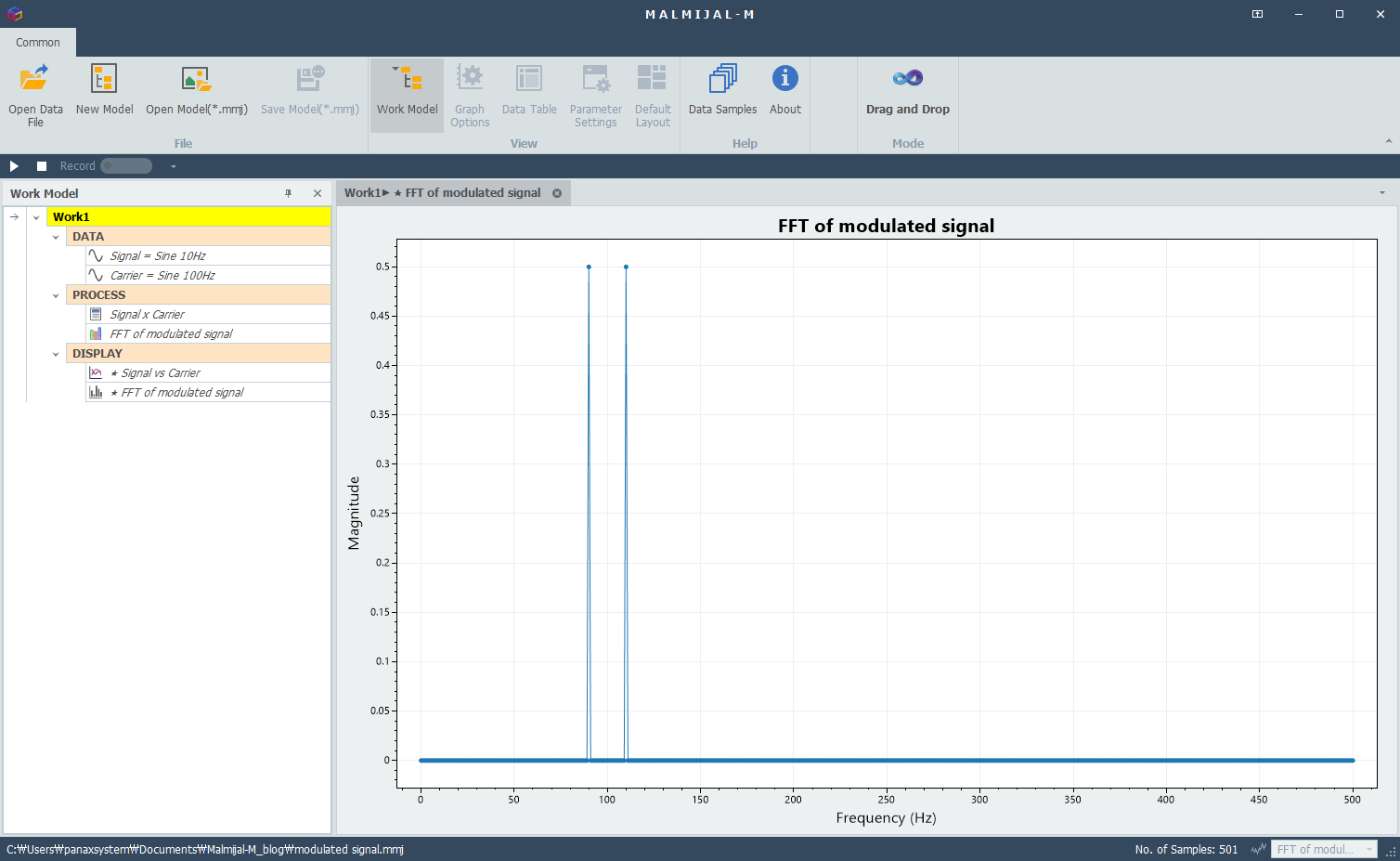Click the Magnitude axis label
Image resolution: width=1400 pixels, height=861 pixels.
[353, 513]
